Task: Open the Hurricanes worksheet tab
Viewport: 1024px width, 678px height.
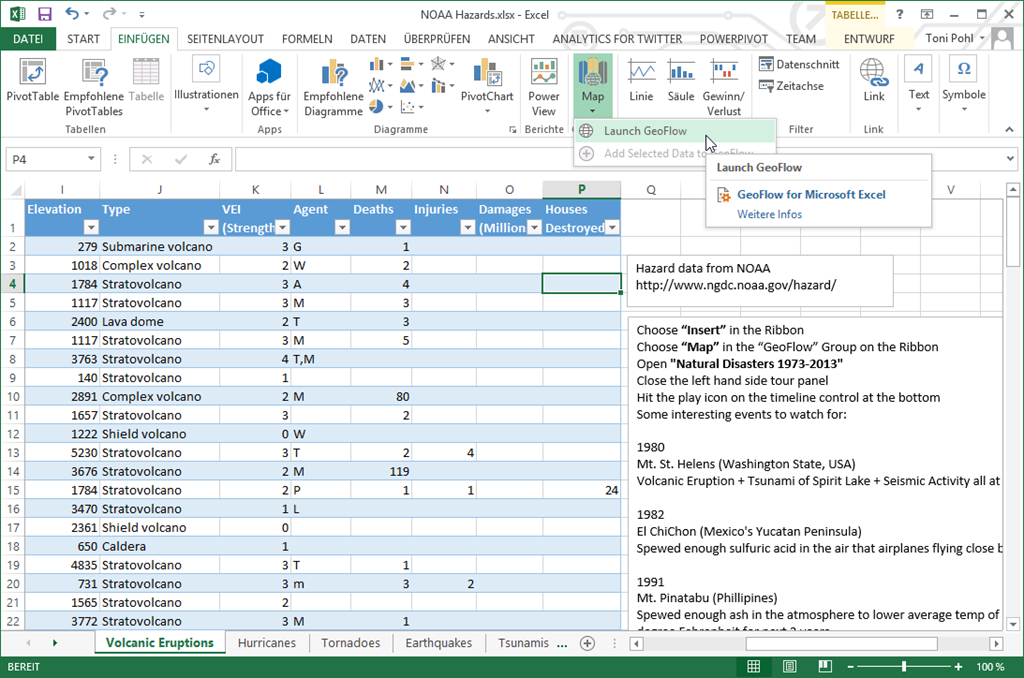Action: pyautogui.click(x=267, y=643)
